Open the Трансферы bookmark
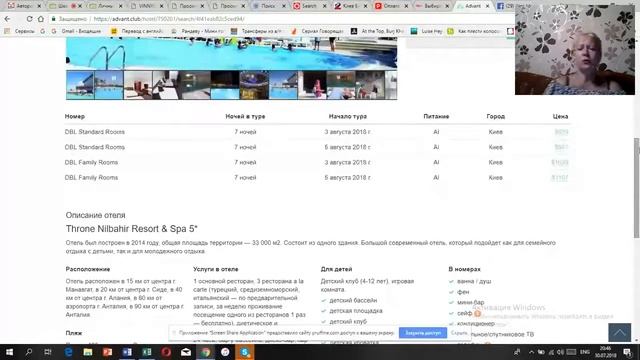The height and width of the screenshot is (360, 640). pos(256,31)
